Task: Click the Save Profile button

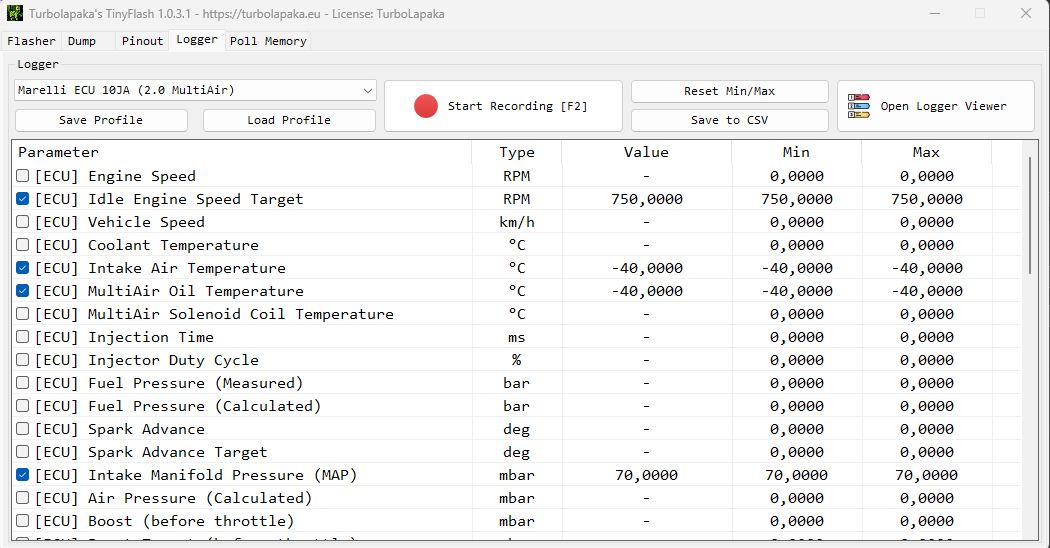Action: pos(101,120)
